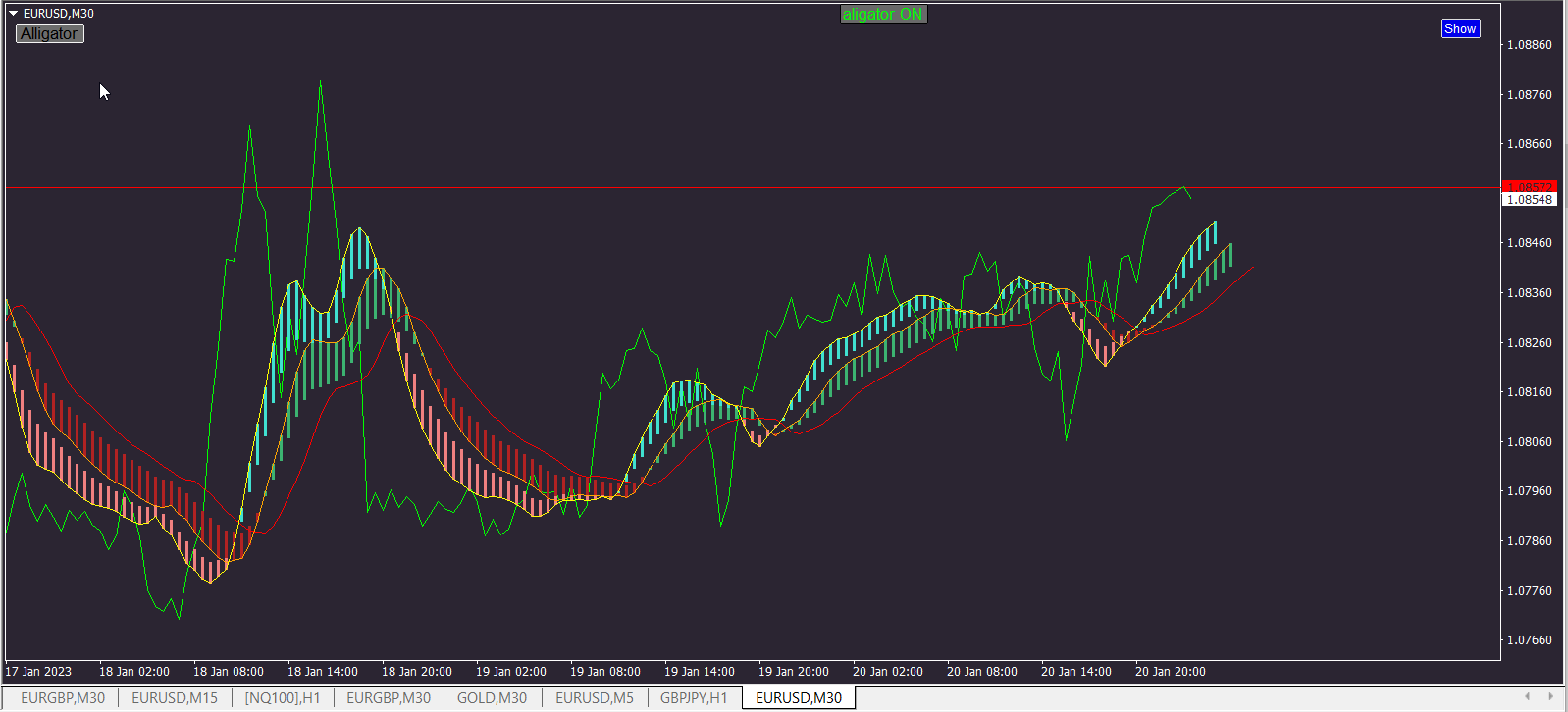The width and height of the screenshot is (1568, 712).
Task: Open the EURUSD,M30 chart menu triangle
Action: [x=14, y=14]
